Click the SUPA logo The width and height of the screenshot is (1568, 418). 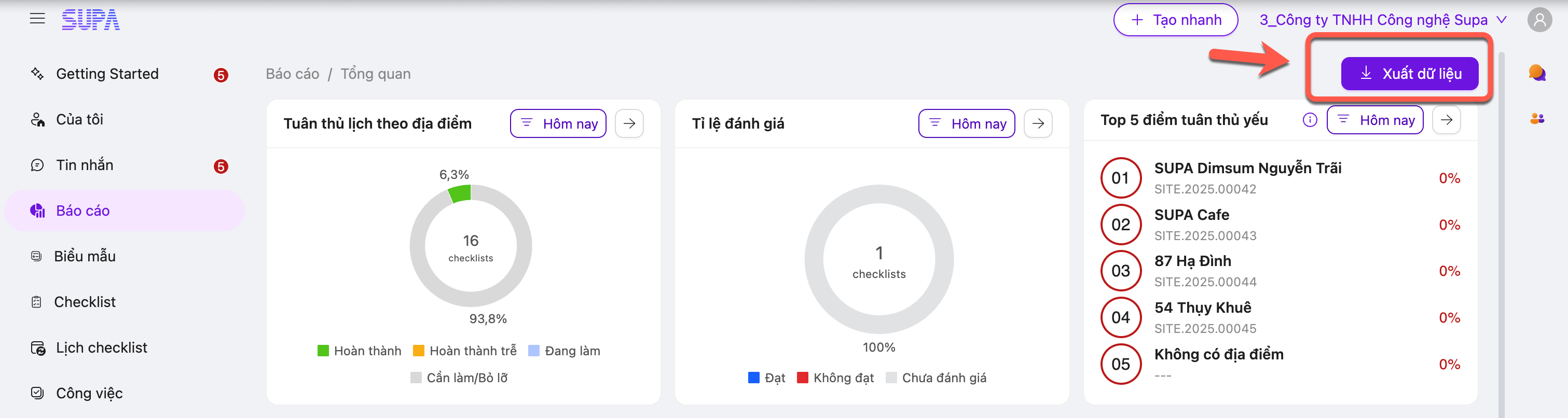(91, 20)
